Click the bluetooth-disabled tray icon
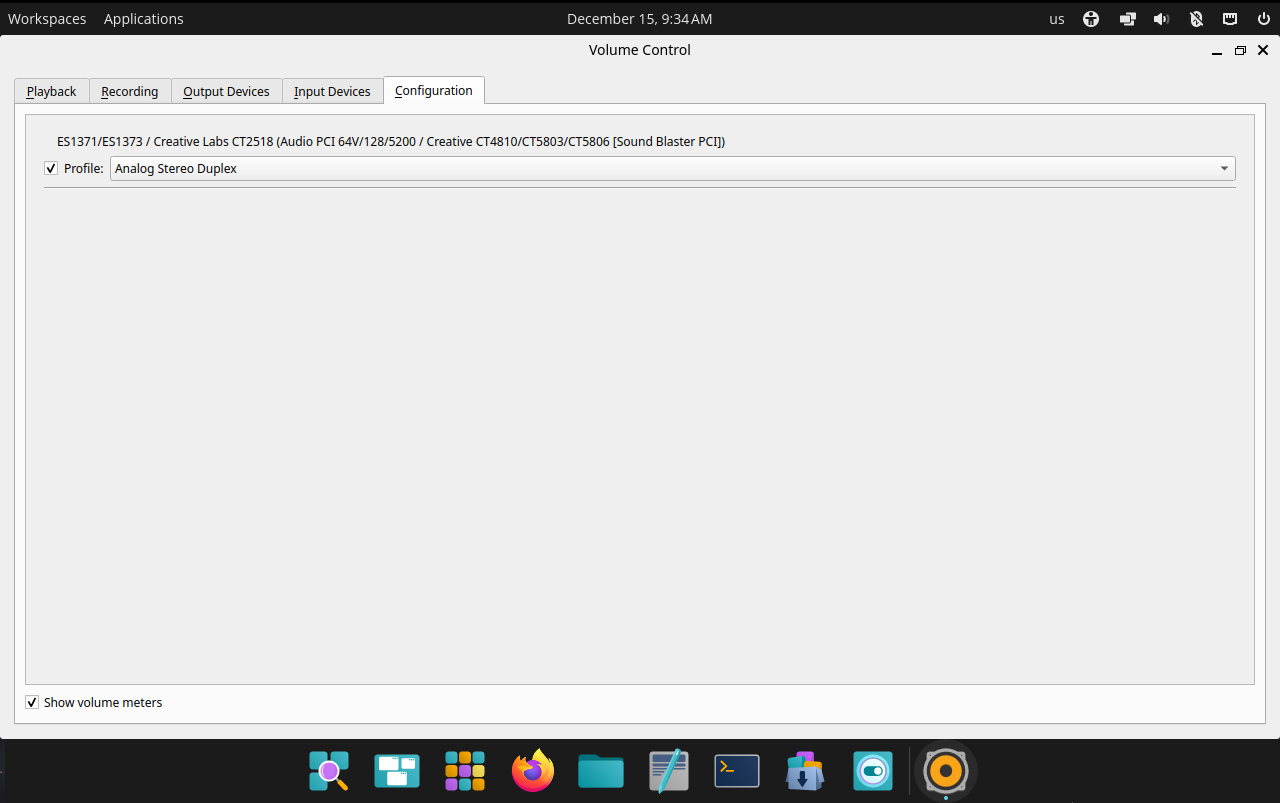 [x=1196, y=18]
